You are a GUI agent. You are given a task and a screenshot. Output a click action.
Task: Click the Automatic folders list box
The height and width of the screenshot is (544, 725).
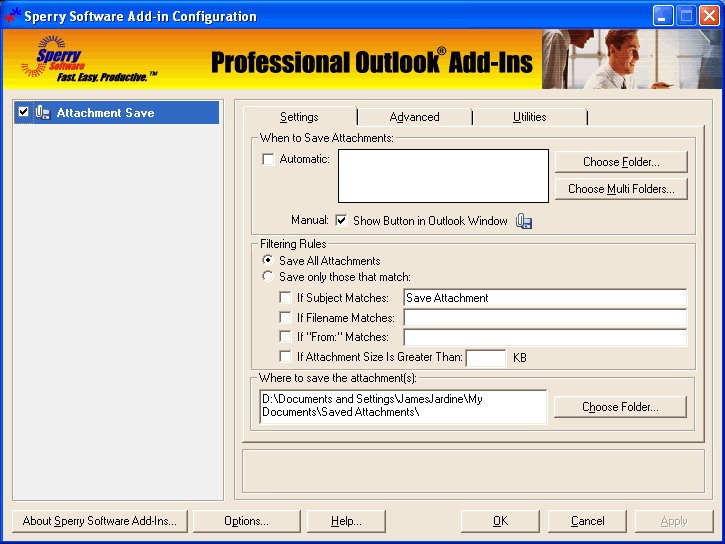tap(443, 176)
